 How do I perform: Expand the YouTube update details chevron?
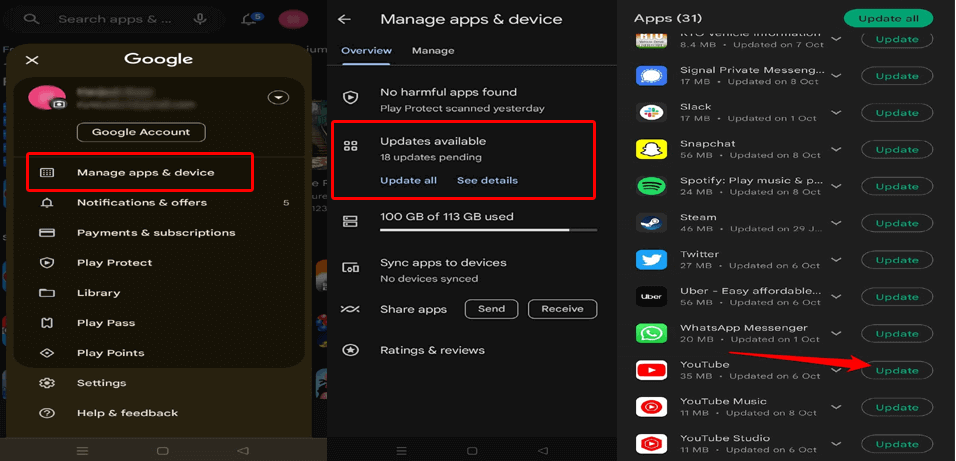tap(836, 370)
